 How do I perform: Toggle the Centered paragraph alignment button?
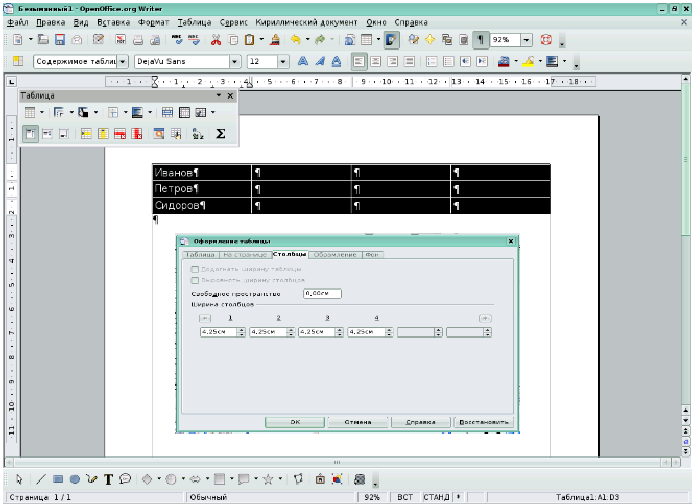coord(376,61)
